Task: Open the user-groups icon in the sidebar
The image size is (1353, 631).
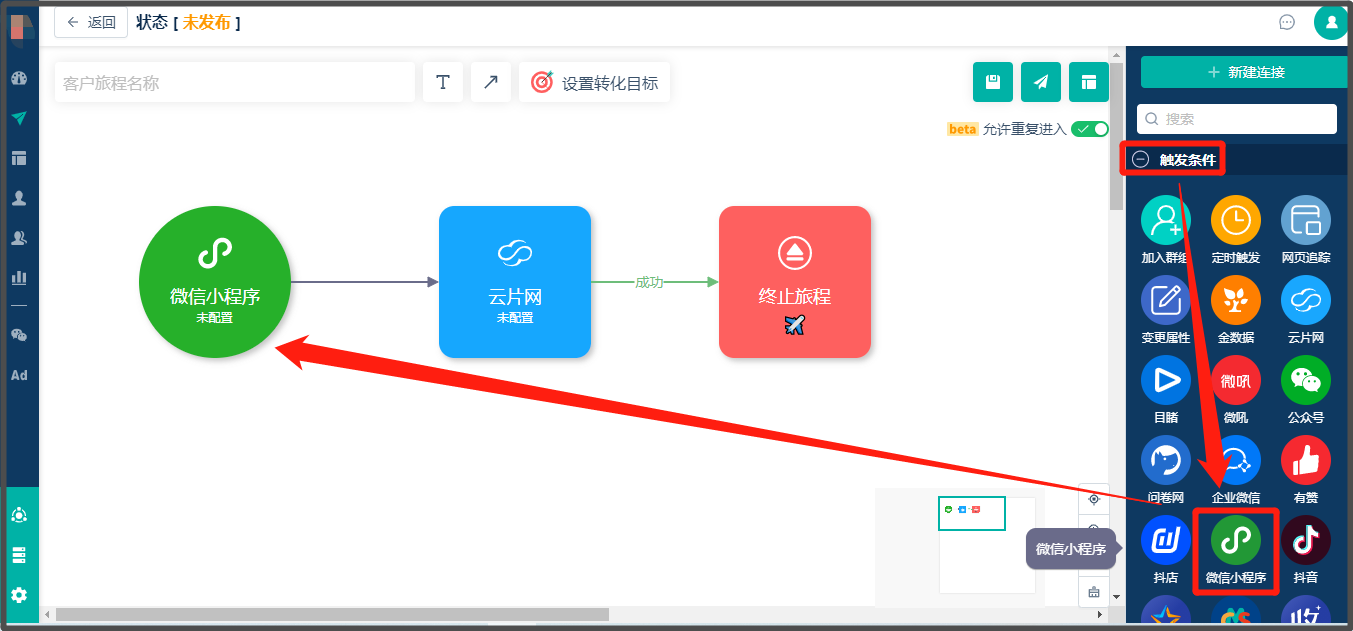Action: (19, 238)
